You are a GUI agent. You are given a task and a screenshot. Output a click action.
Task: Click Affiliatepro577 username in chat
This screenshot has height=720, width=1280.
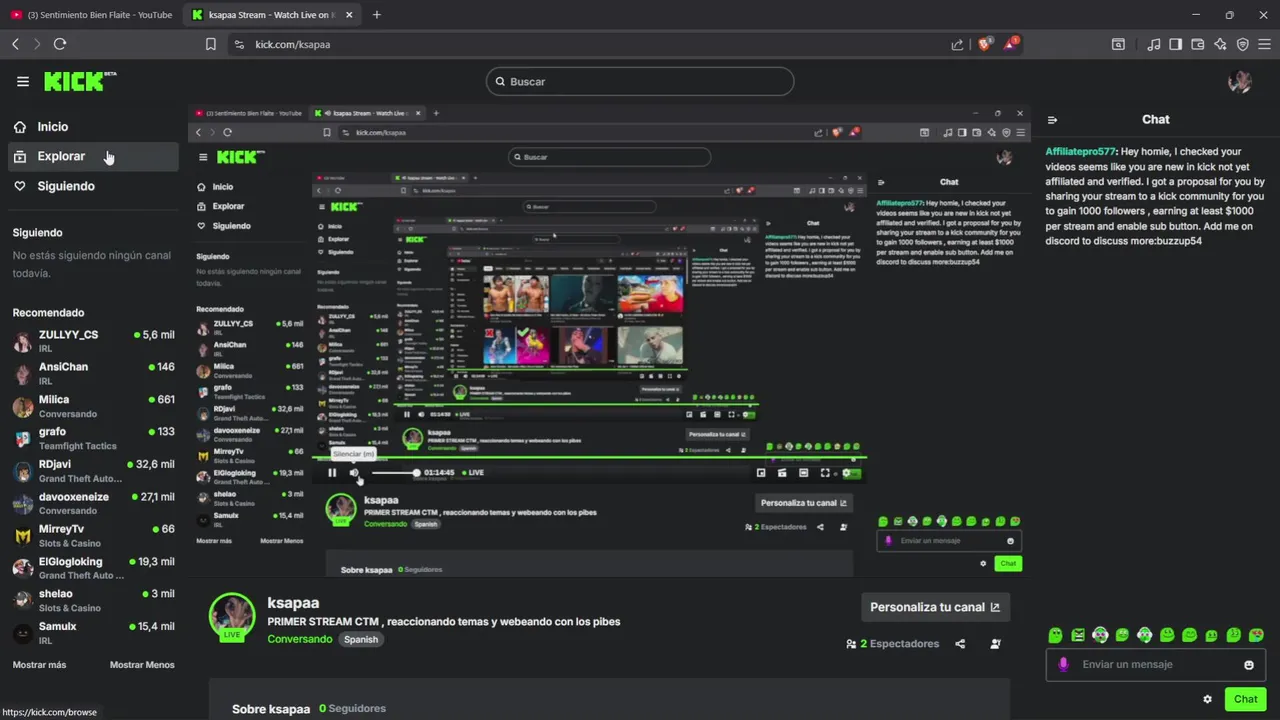(1080, 151)
